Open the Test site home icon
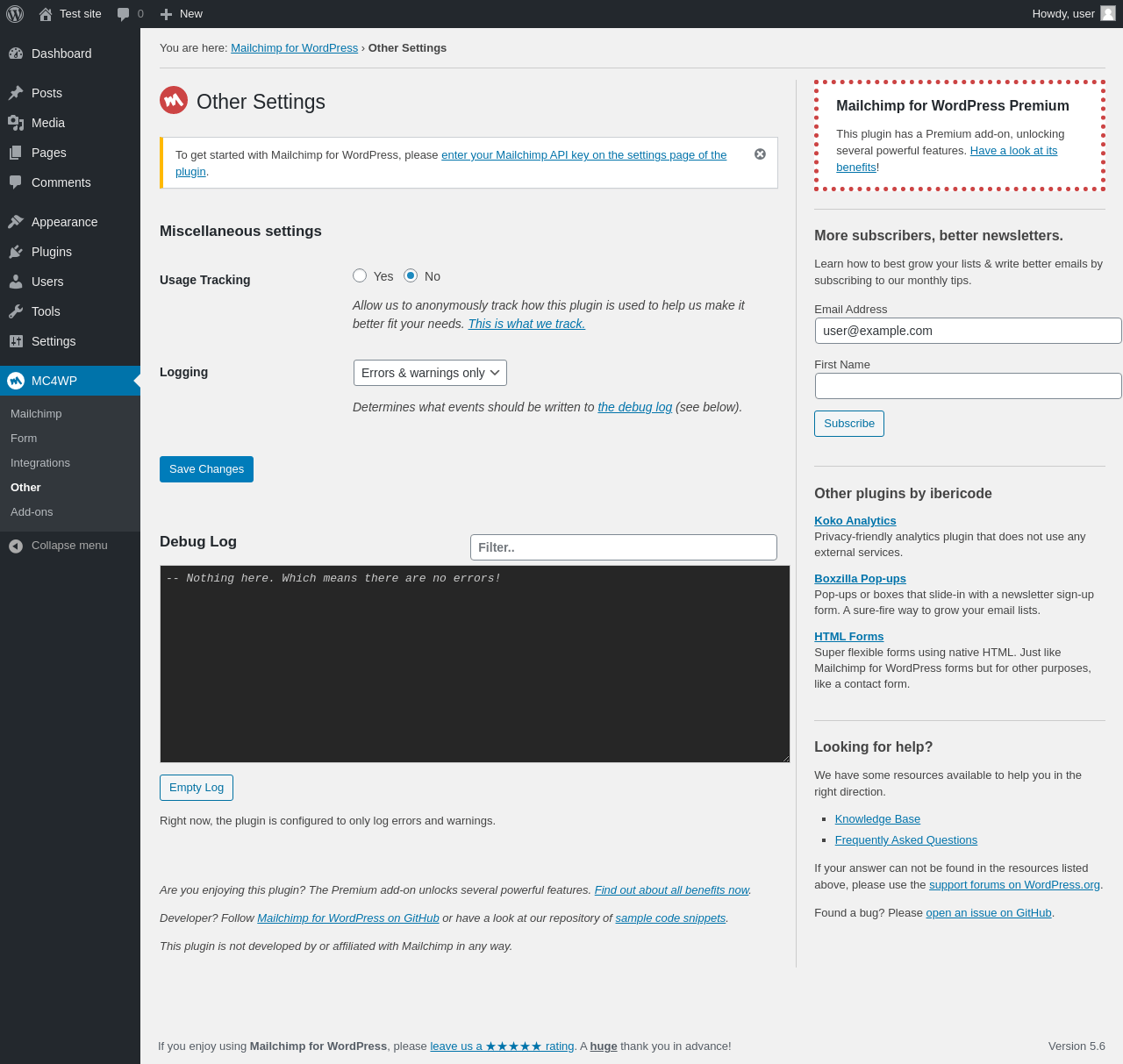 (x=46, y=14)
